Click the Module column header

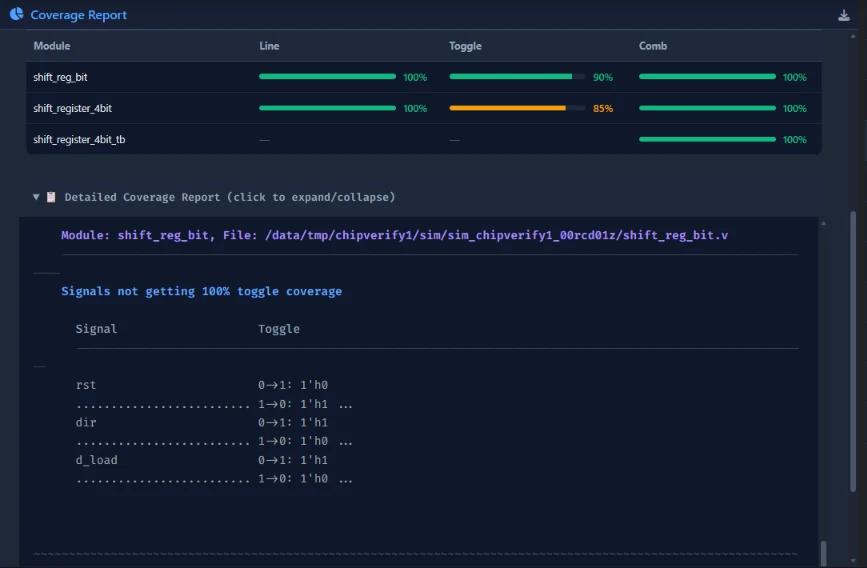(52, 46)
